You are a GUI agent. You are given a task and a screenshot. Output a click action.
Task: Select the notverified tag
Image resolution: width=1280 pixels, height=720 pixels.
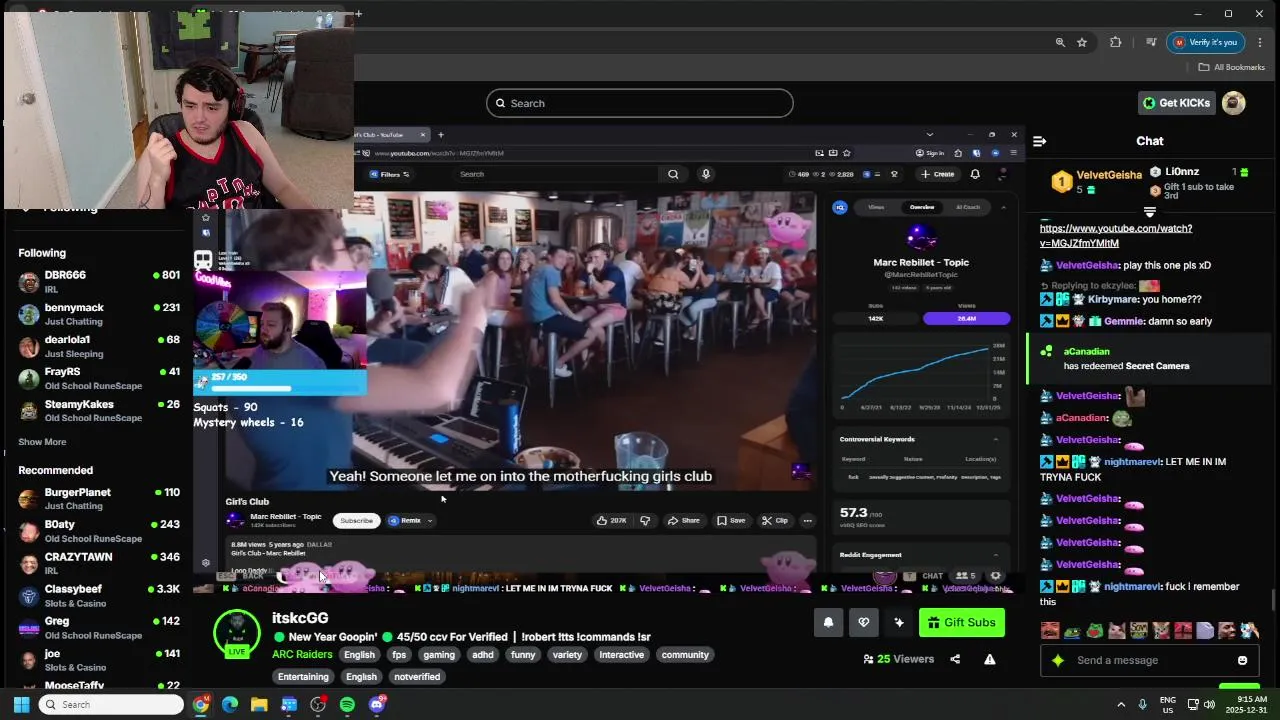[x=417, y=677]
